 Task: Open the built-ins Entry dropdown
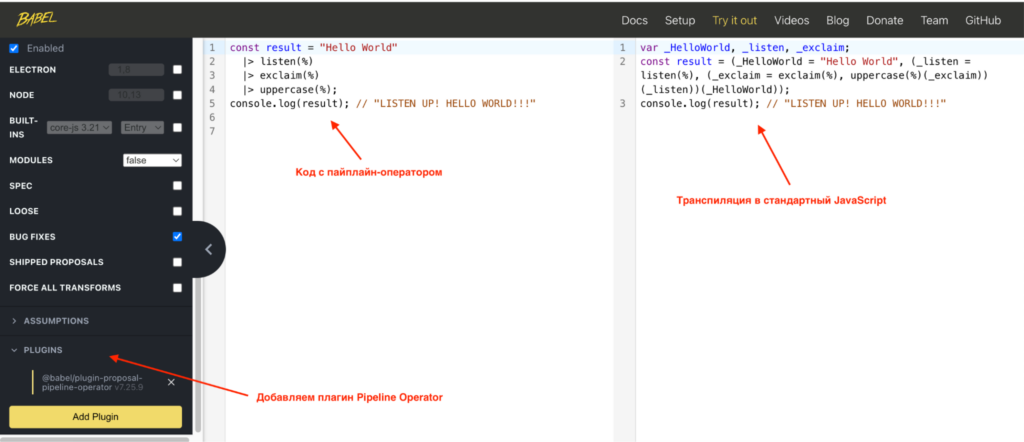pyautogui.click(x=140, y=127)
